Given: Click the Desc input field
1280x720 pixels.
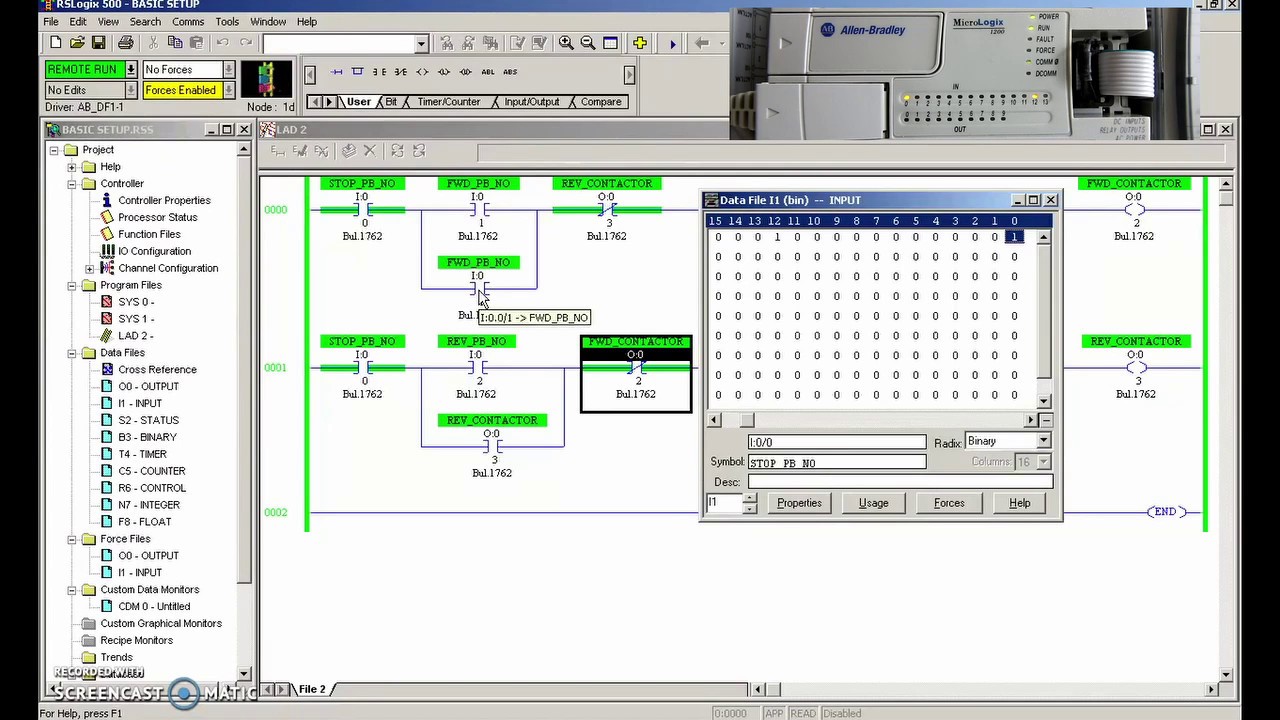Looking at the screenshot, I should 900,482.
